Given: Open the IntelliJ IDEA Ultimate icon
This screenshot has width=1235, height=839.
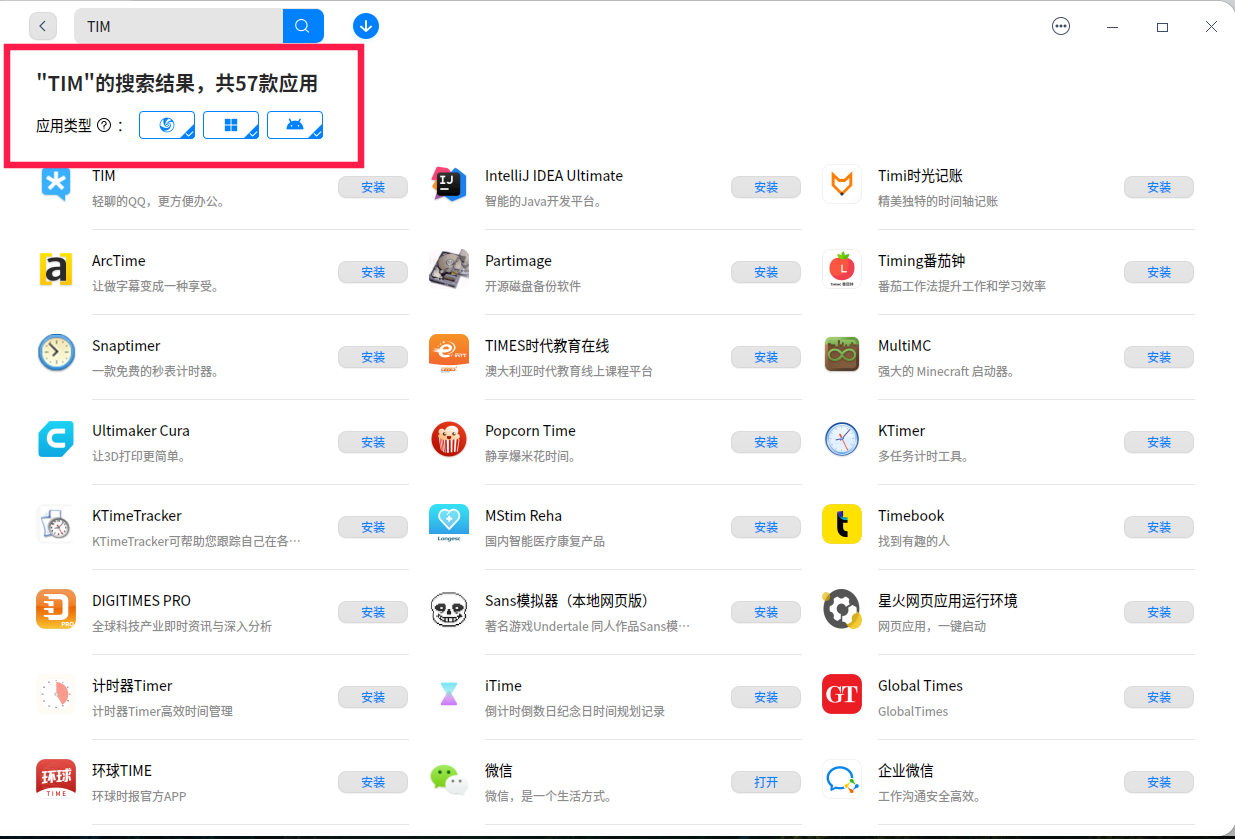Looking at the screenshot, I should tap(449, 184).
